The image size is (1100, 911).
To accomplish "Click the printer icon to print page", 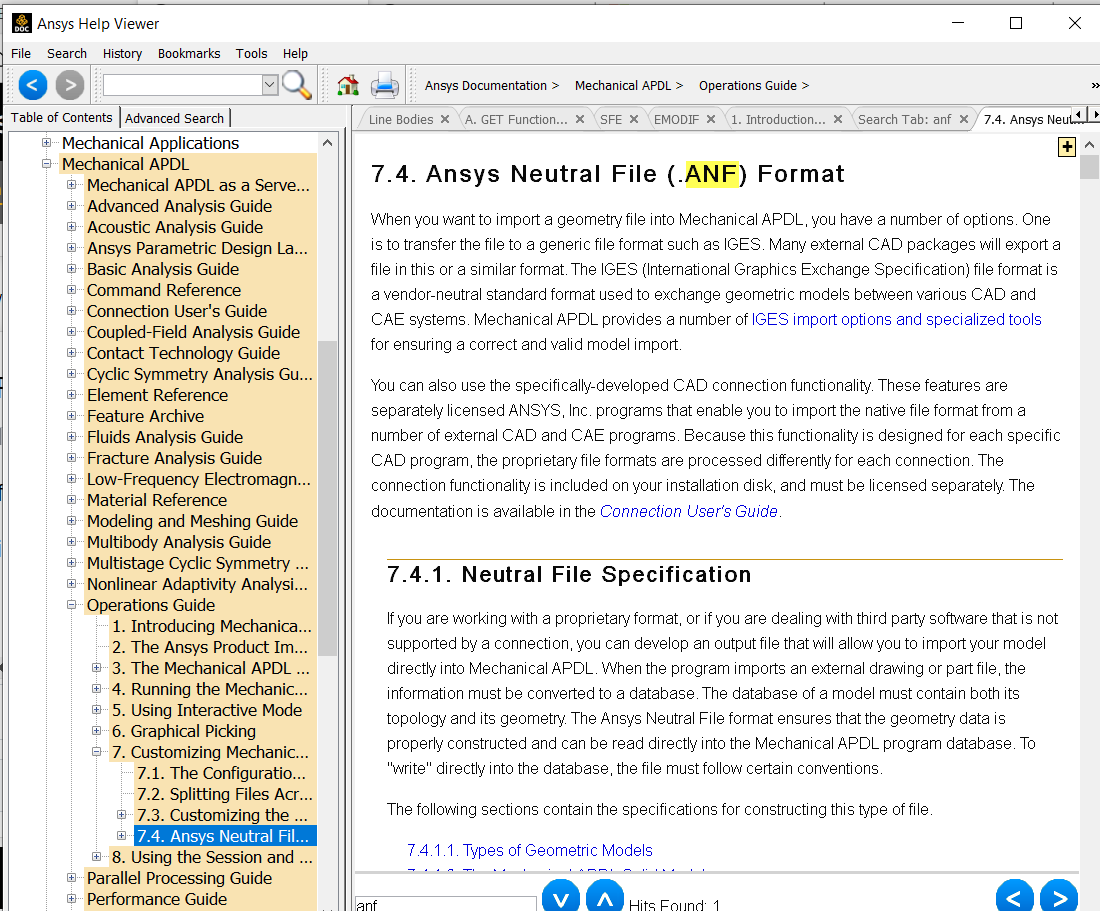I will tap(385, 86).
